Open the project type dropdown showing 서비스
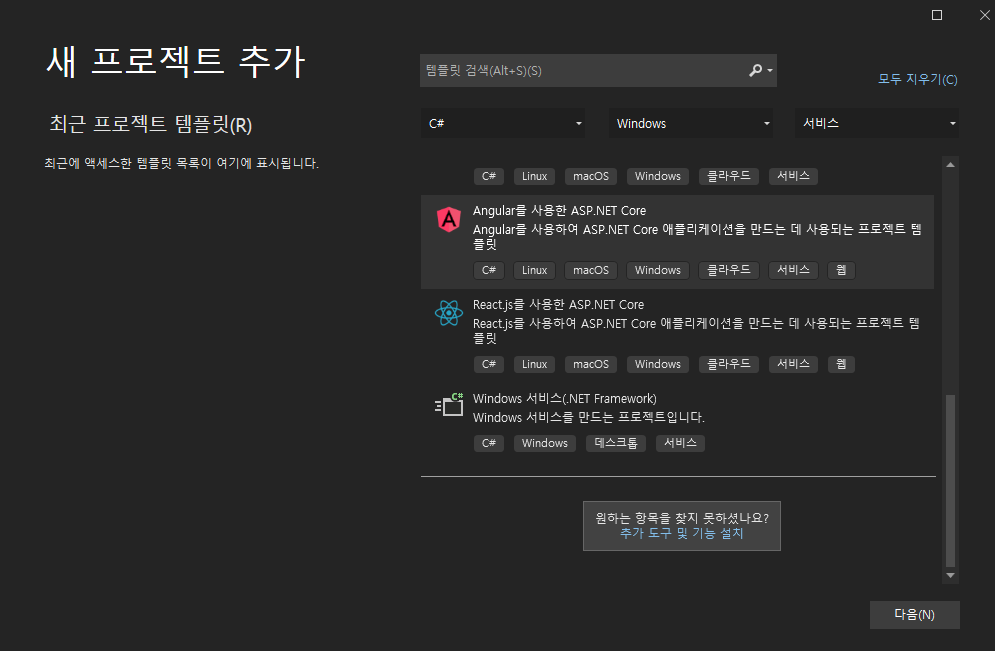This screenshot has width=995, height=651. click(877, 122)
